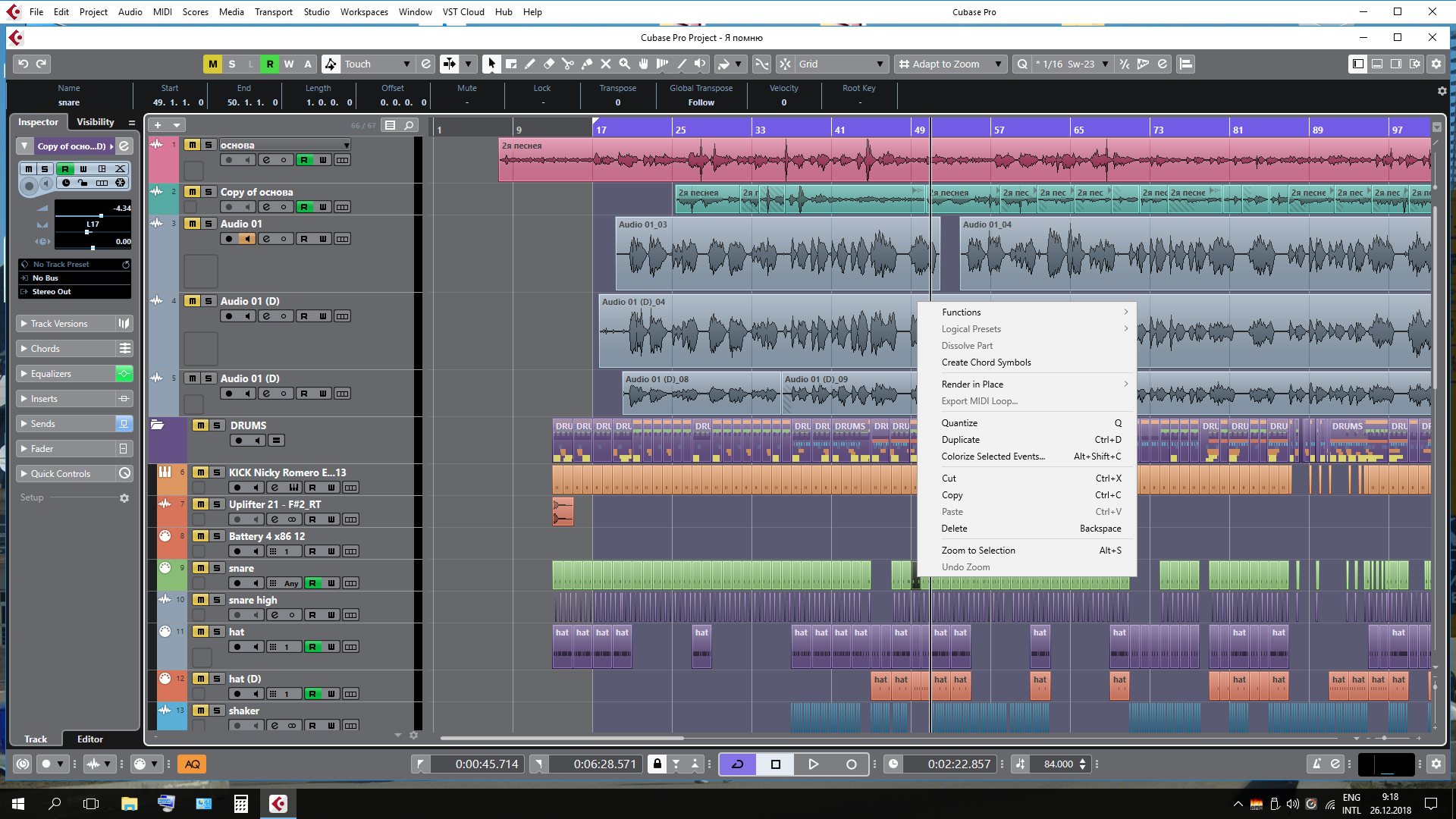
Task: Open the automation mode Touch dropdown
Action: (377, 64)
